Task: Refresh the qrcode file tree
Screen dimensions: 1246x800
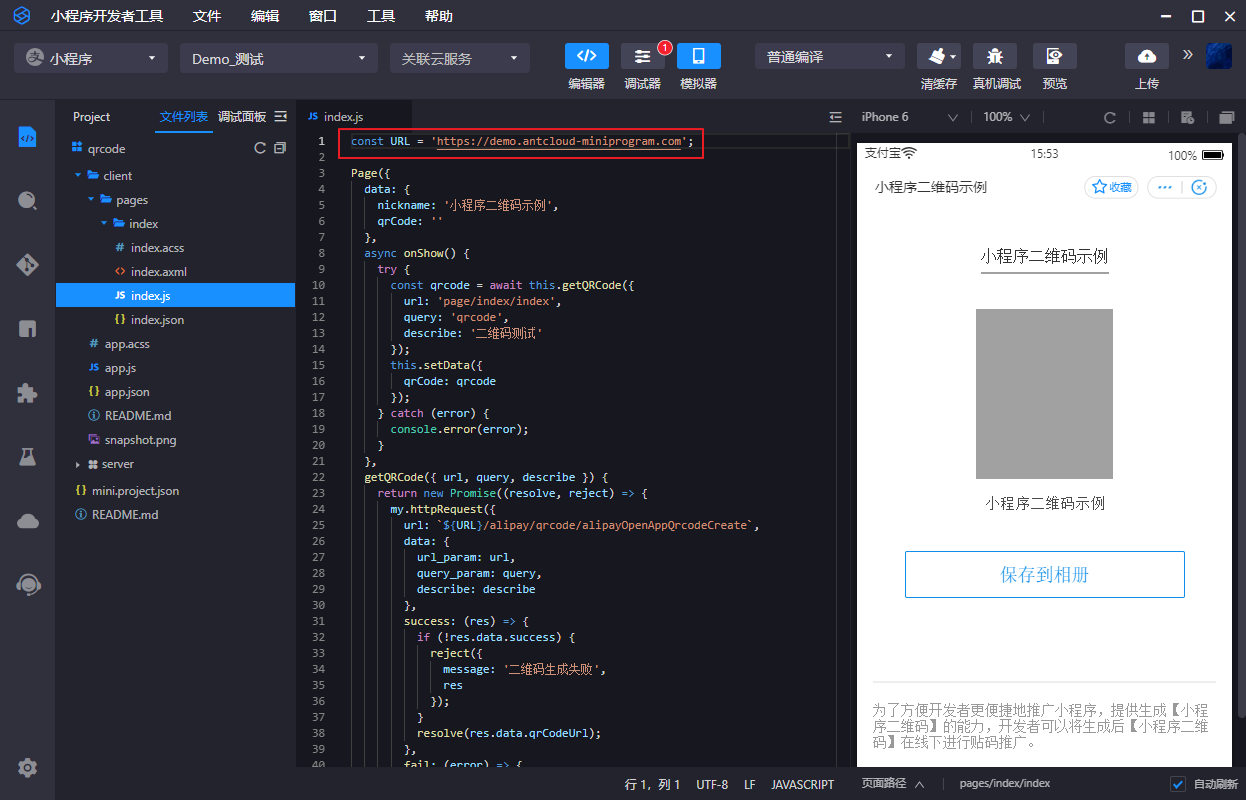Action: point(260,148)
